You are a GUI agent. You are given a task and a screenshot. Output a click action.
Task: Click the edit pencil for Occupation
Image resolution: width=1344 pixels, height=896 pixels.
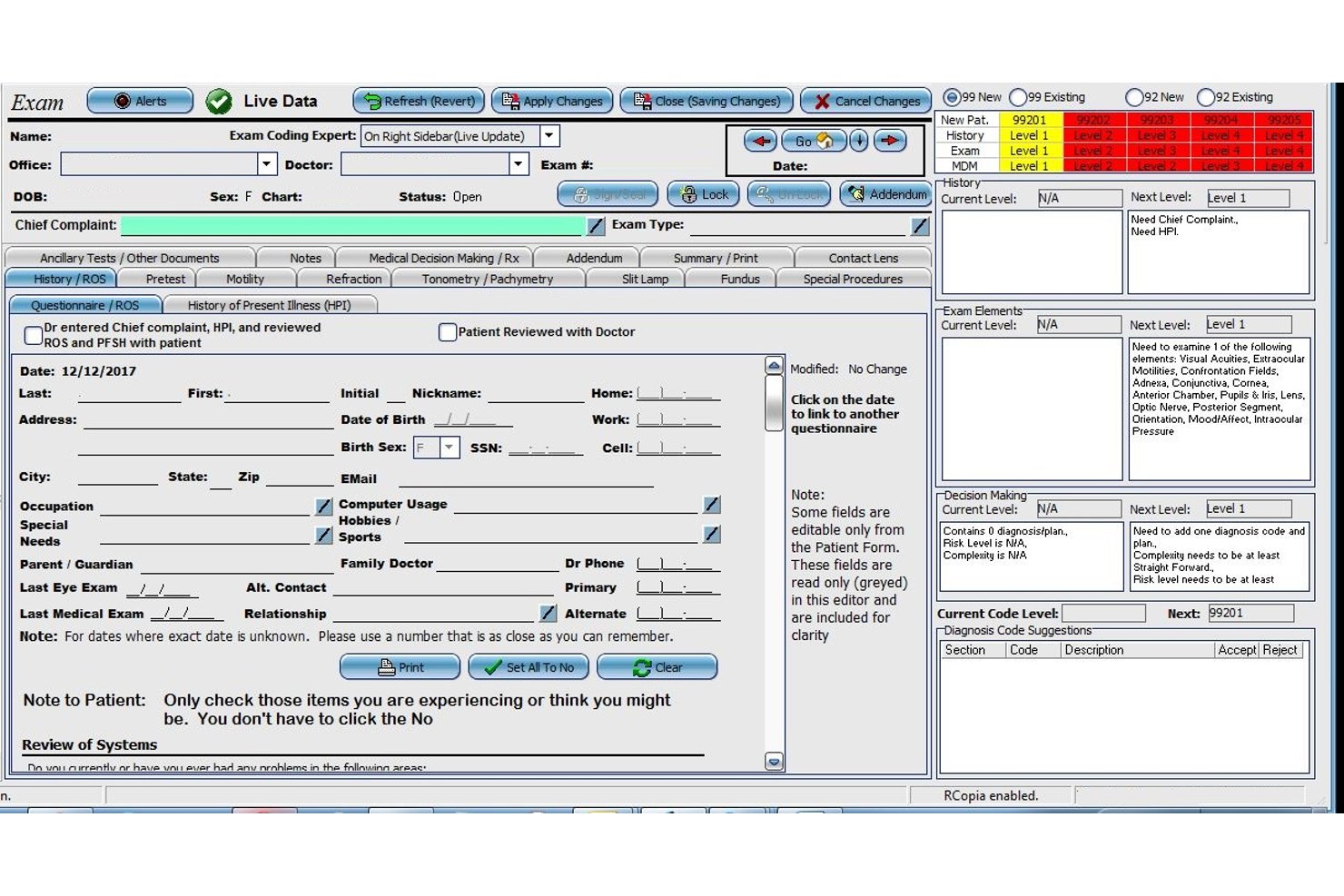coord(323,506)
